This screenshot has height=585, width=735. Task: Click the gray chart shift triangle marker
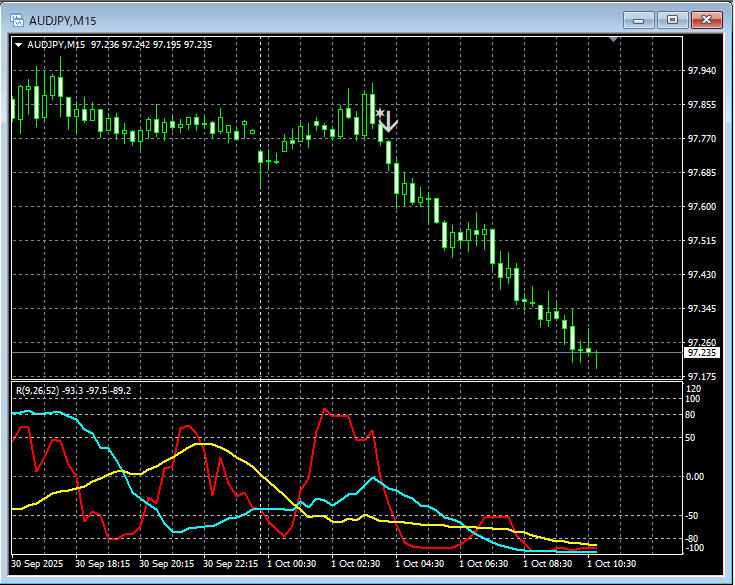(x=613, y=40)
